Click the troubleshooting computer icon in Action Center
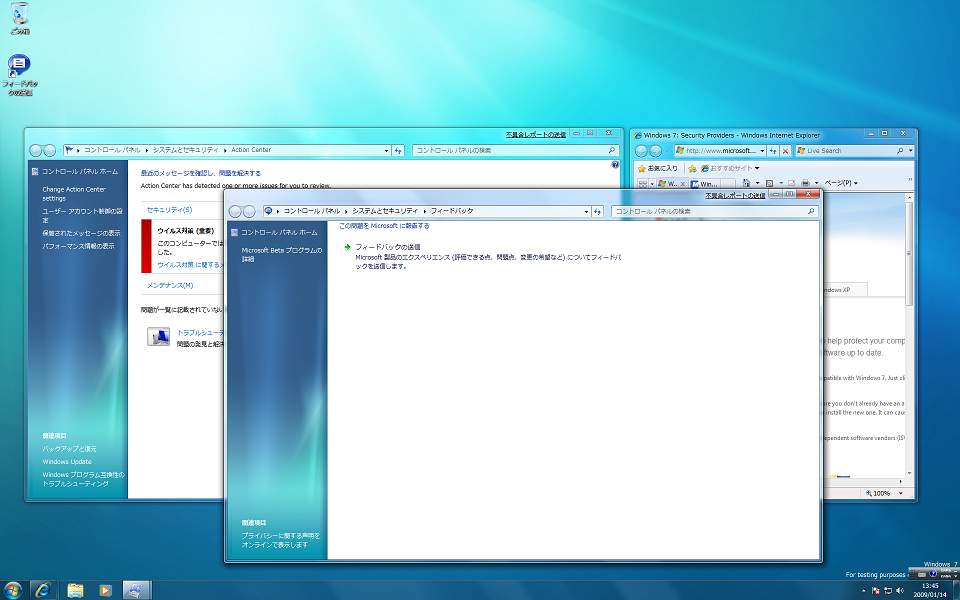The image size is (960, 600). pyautogui.click(x=159, y=337)
